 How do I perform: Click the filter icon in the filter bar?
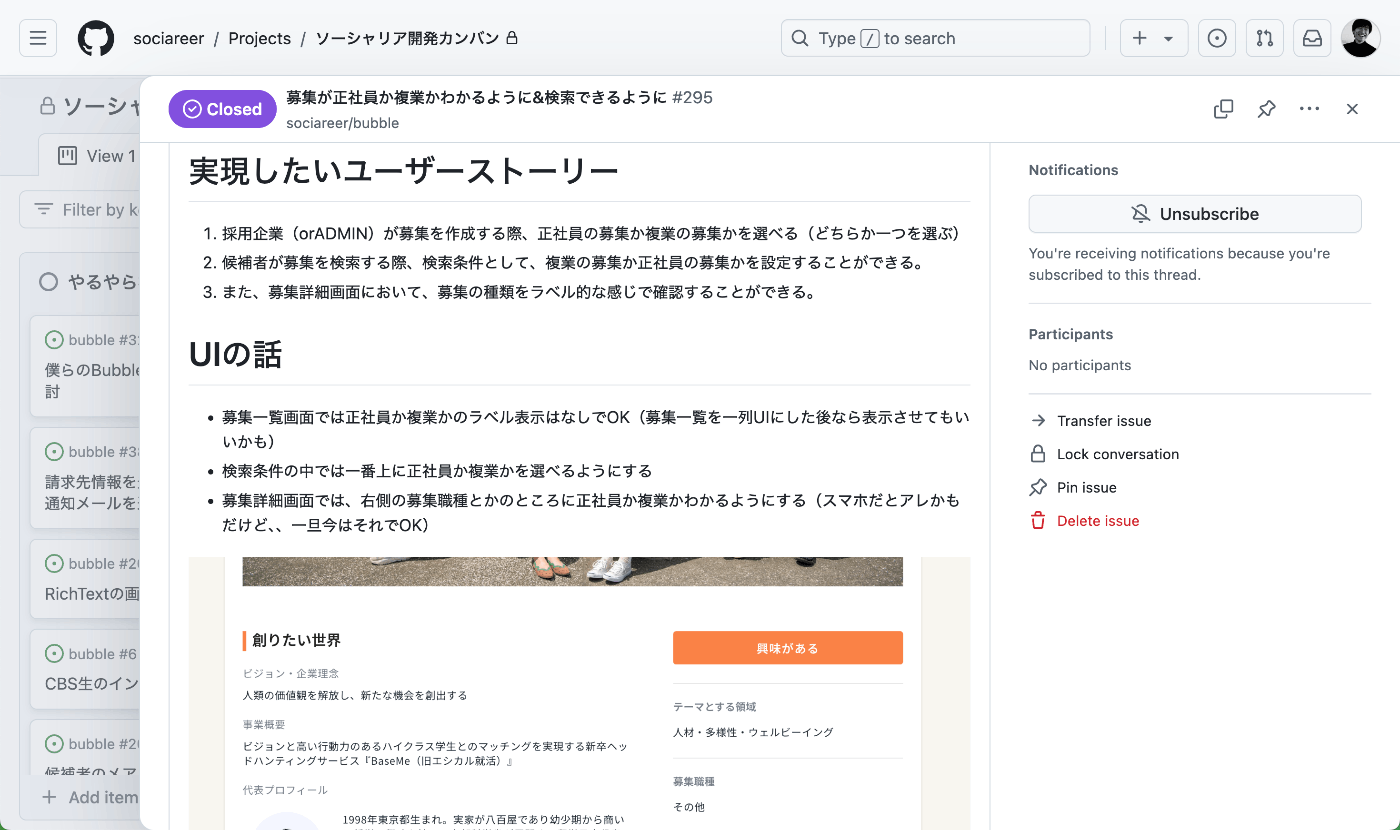coord(44,209)
